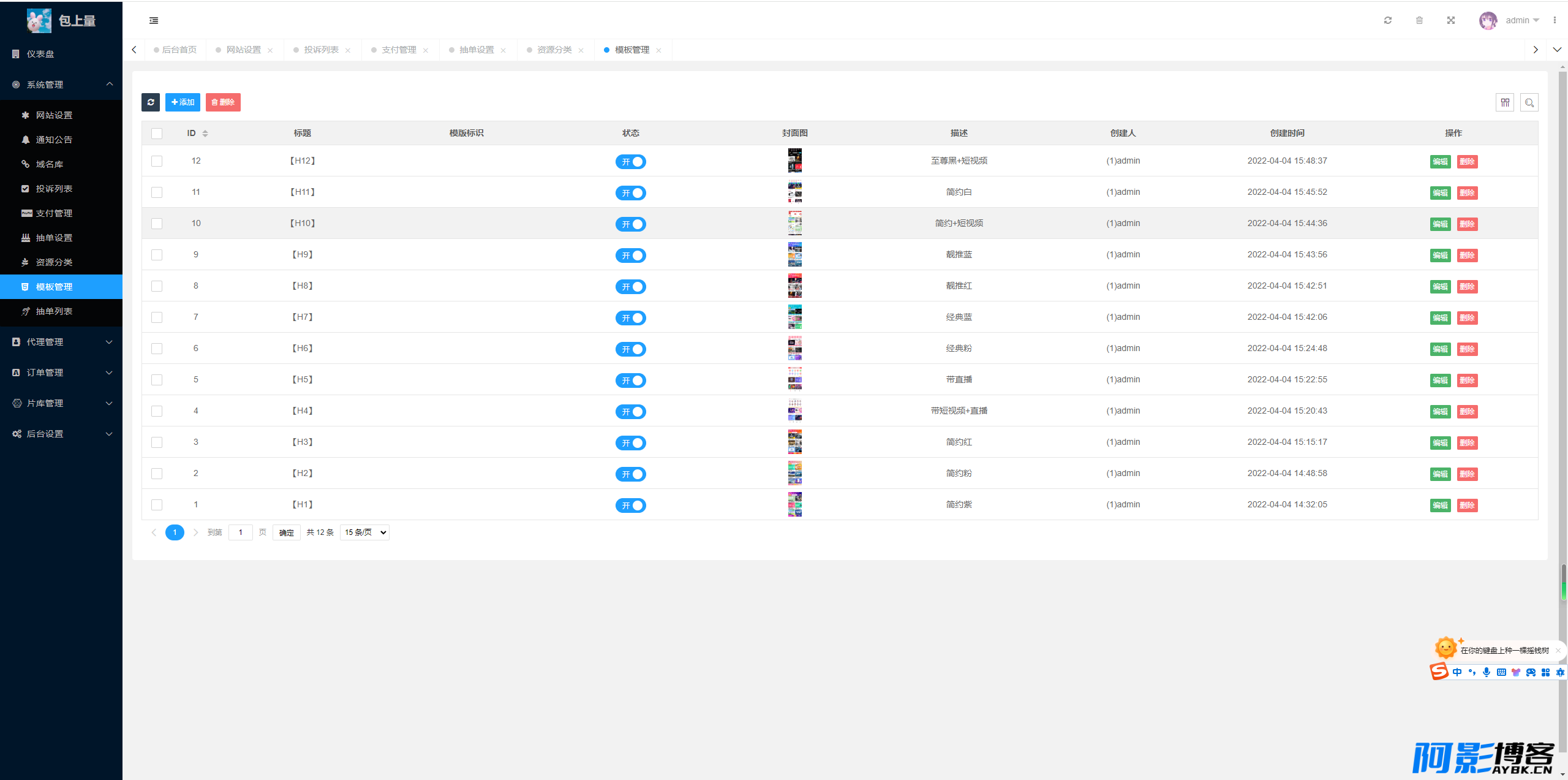Open the admin user dropdown
The height and width of the screenshot is (780, 1568).
point(1521,20)
